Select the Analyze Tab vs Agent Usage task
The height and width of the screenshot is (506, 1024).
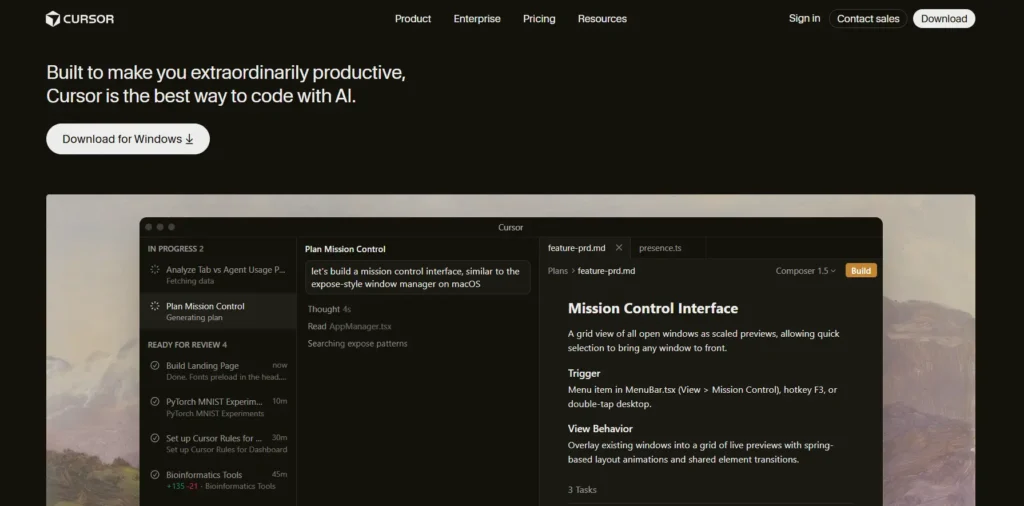[x=218, y=275]
